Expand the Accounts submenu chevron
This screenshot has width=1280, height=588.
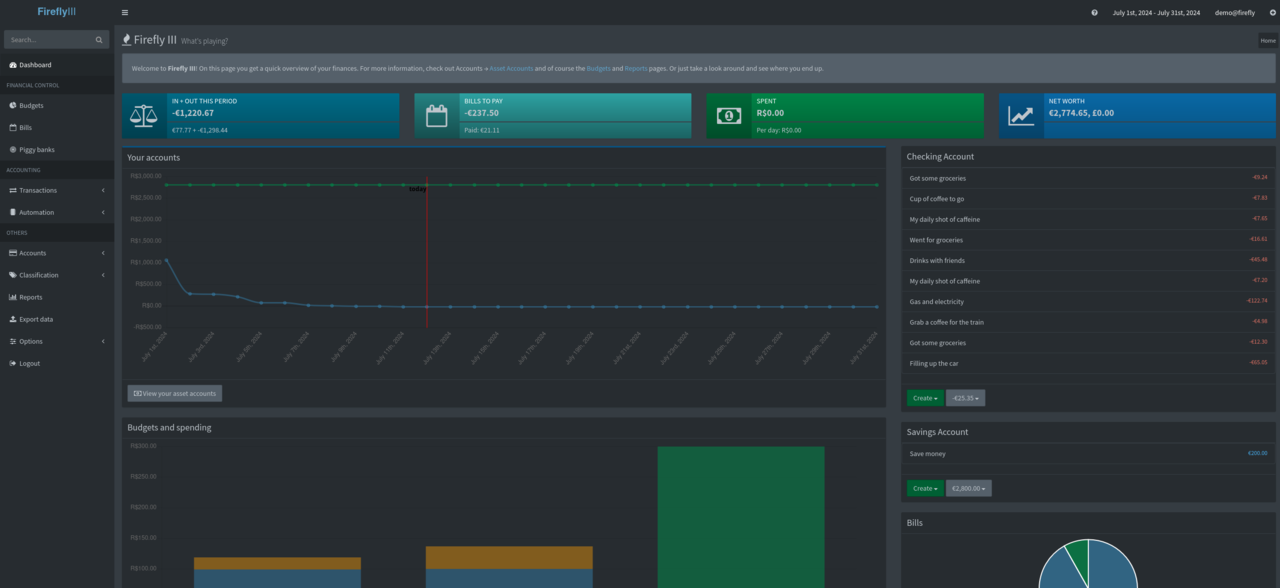[103, 253]
